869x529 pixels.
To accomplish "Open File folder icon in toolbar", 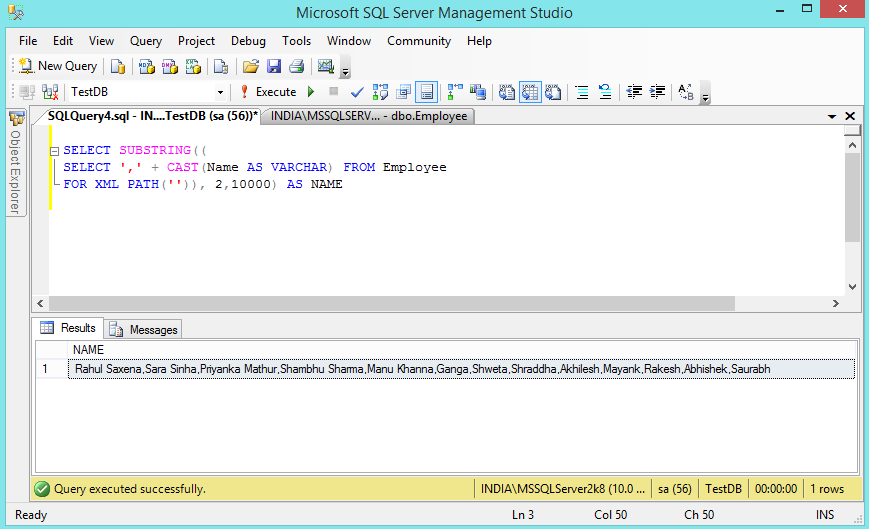I will [x=251, y=66].
